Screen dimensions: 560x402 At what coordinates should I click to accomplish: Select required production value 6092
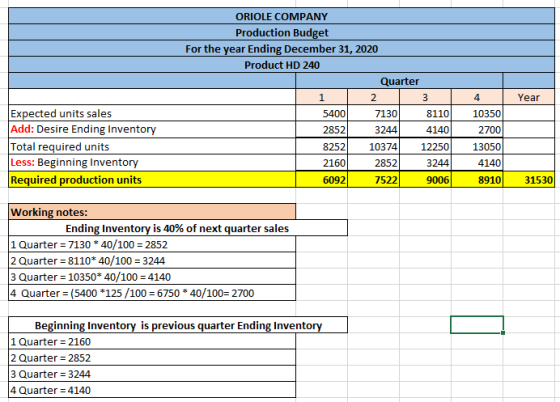(x=321, y=179)
